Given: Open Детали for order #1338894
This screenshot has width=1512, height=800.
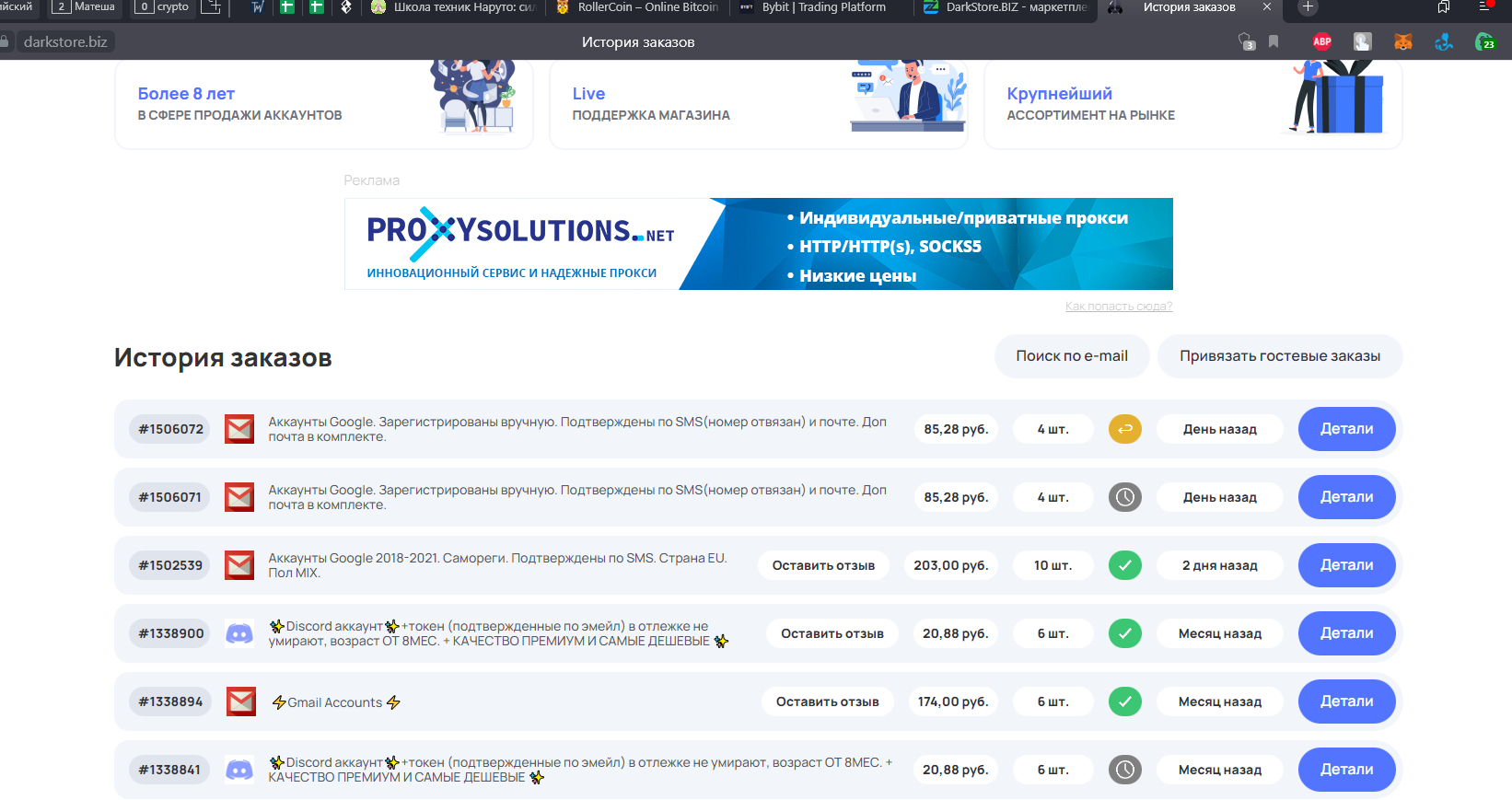Looking at the screenshot, I should [1347, 701].
